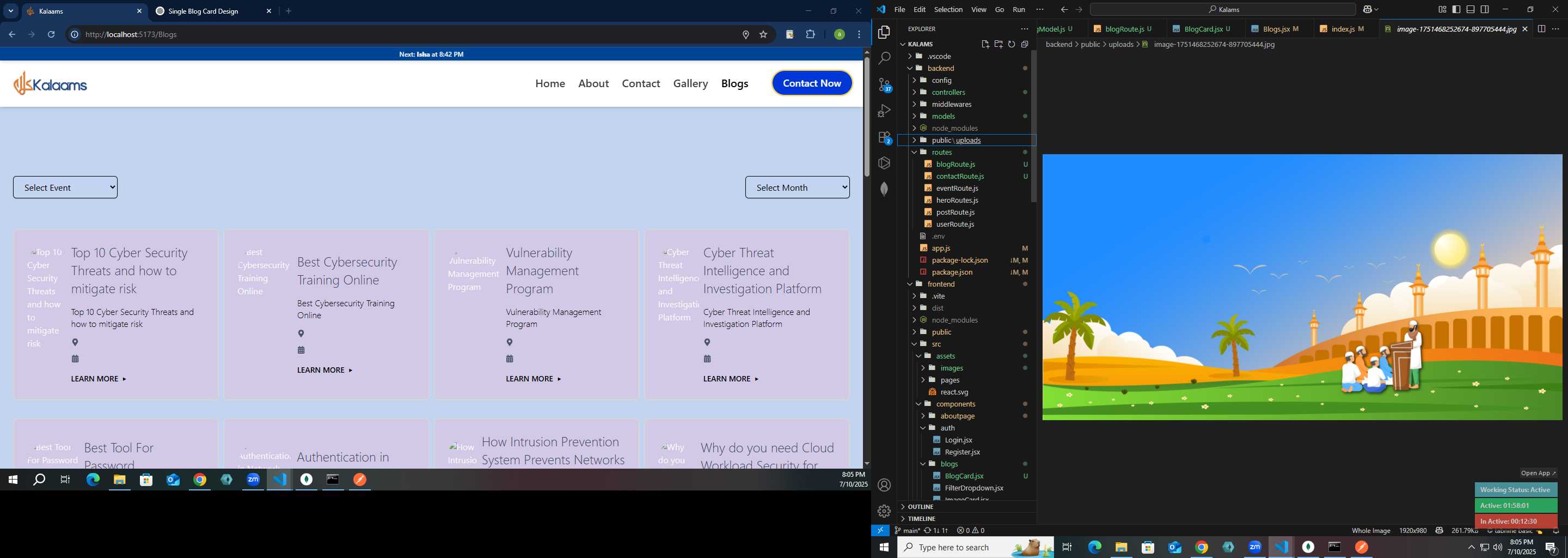Open the Run menu in VS Code

[1018, 10]
